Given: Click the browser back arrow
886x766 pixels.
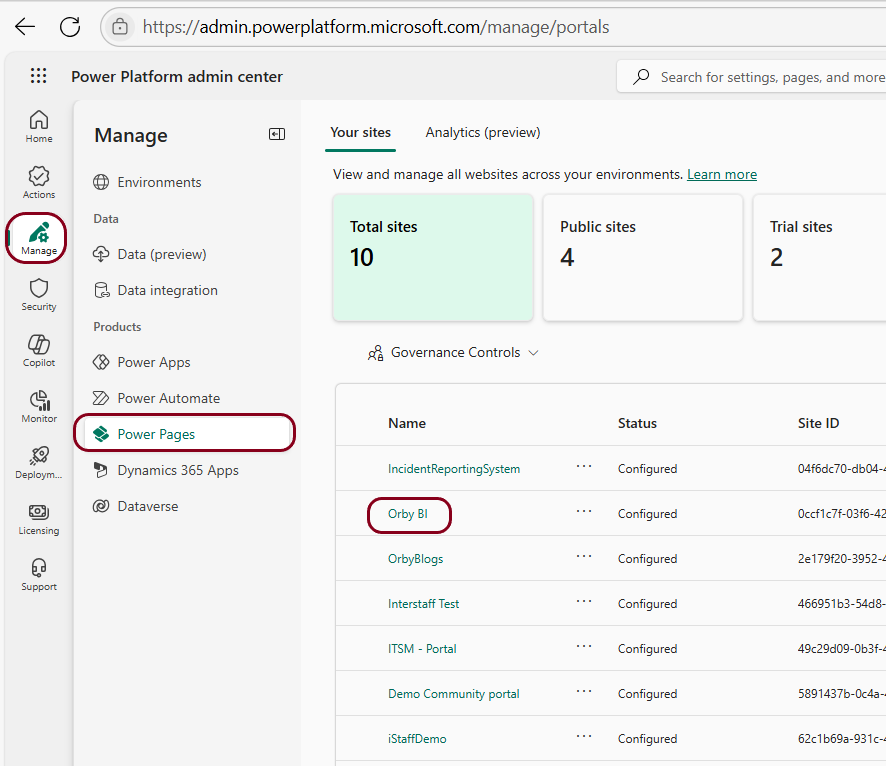Looking at the screenshot, I should 25,27.
